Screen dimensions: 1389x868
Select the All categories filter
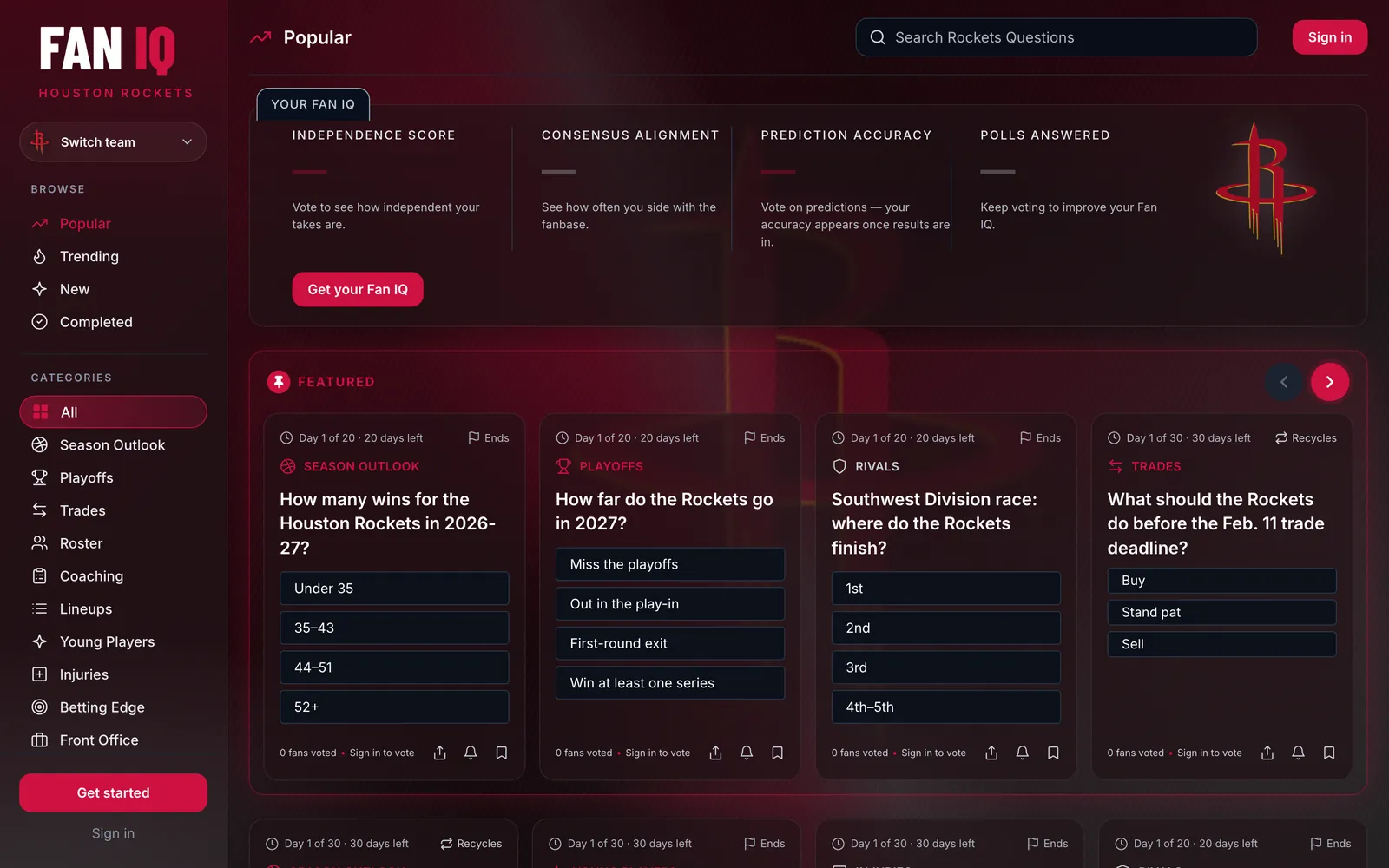[113, 412]
